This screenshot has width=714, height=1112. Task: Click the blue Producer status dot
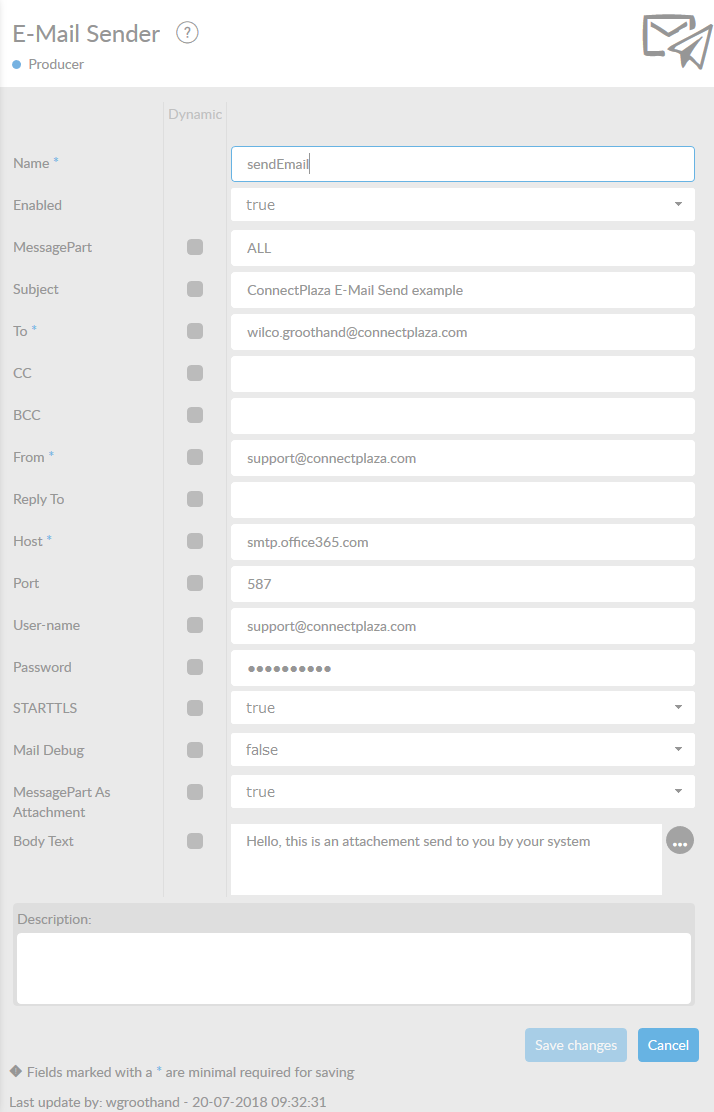[17, 64]
